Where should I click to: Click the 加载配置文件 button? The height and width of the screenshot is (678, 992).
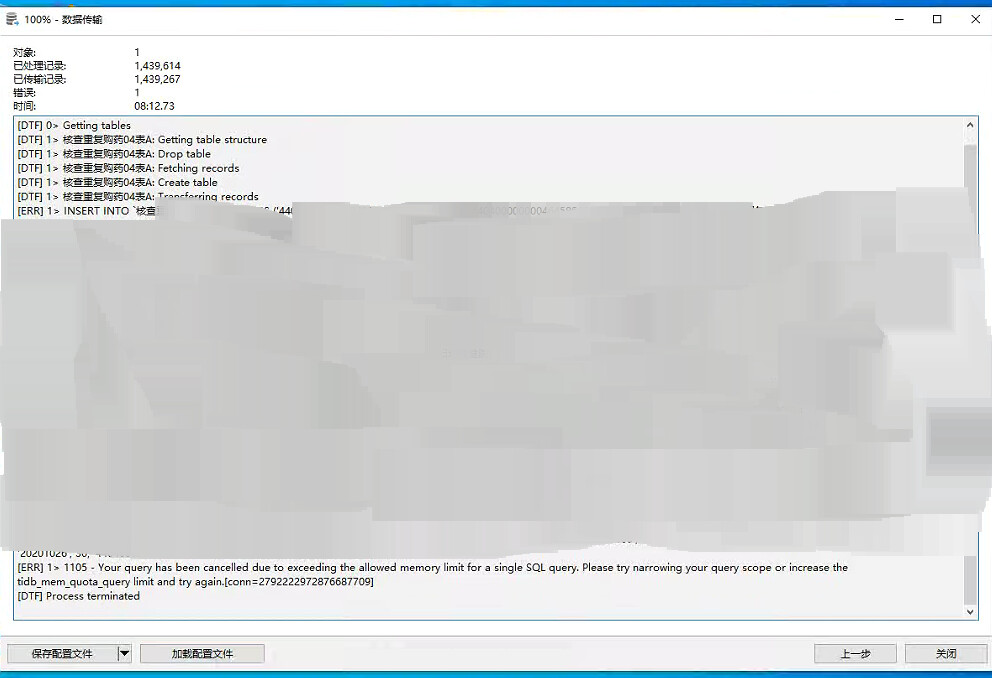(201, 653)
